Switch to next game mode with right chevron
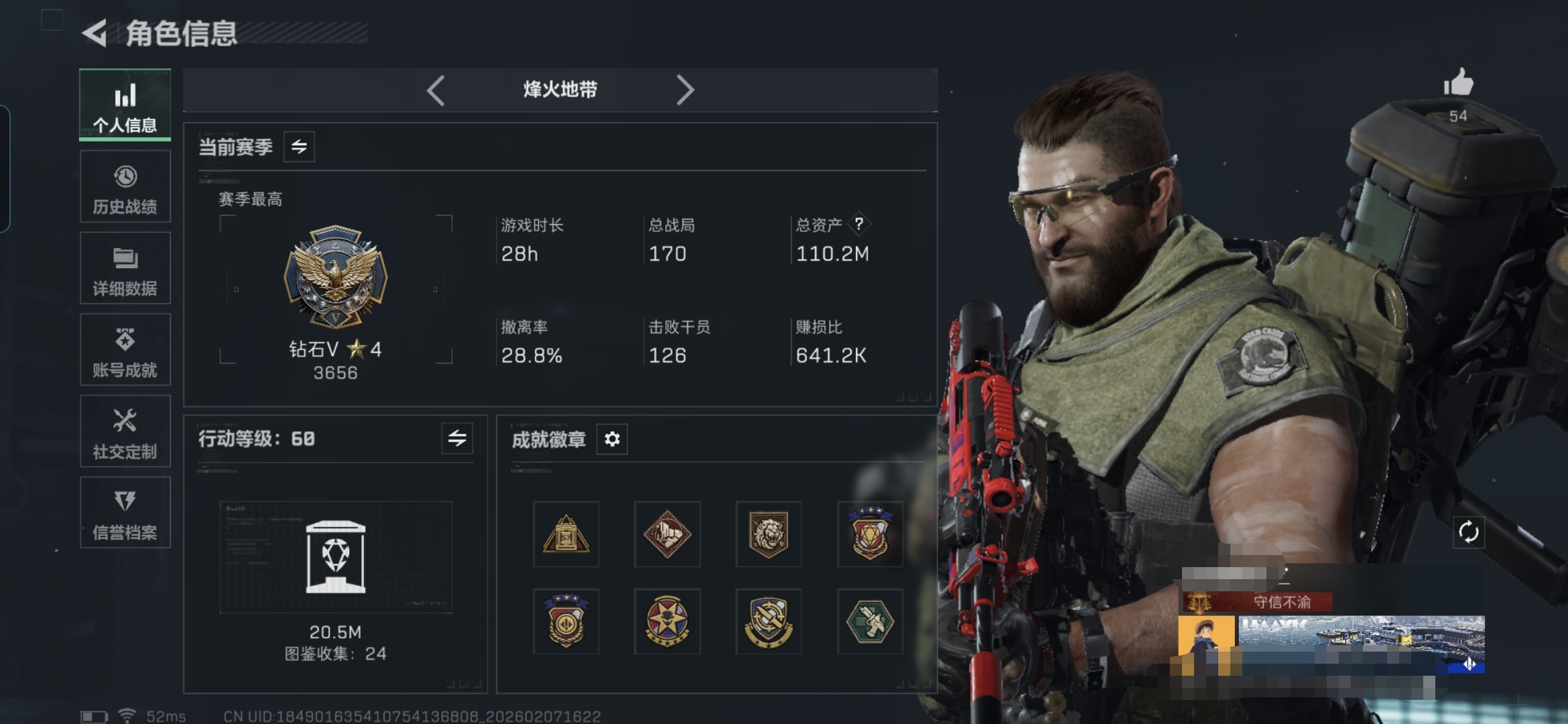Screen dimensions: 1568x724 pyautogui.click(x=685, y=90)
